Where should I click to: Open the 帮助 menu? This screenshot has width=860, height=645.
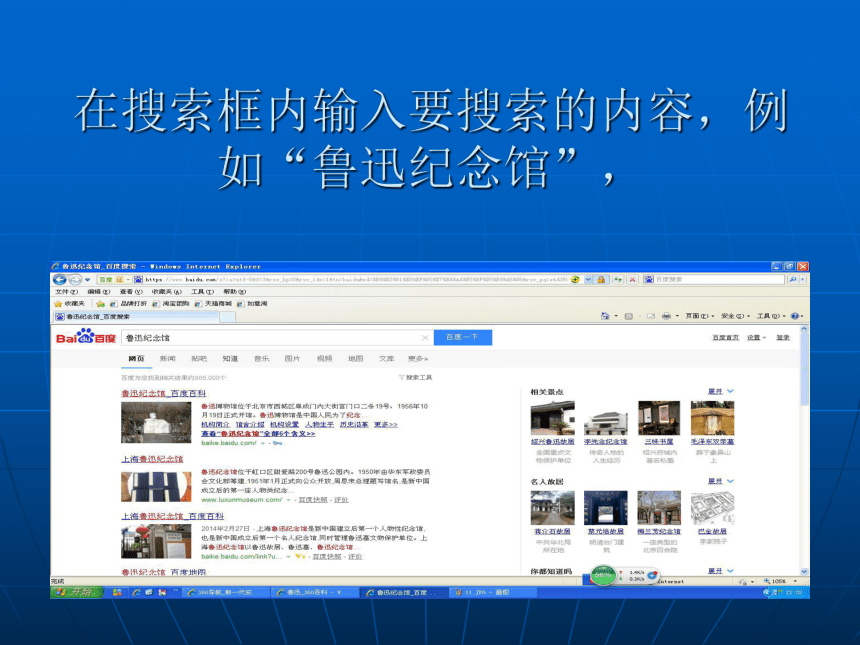234,292
